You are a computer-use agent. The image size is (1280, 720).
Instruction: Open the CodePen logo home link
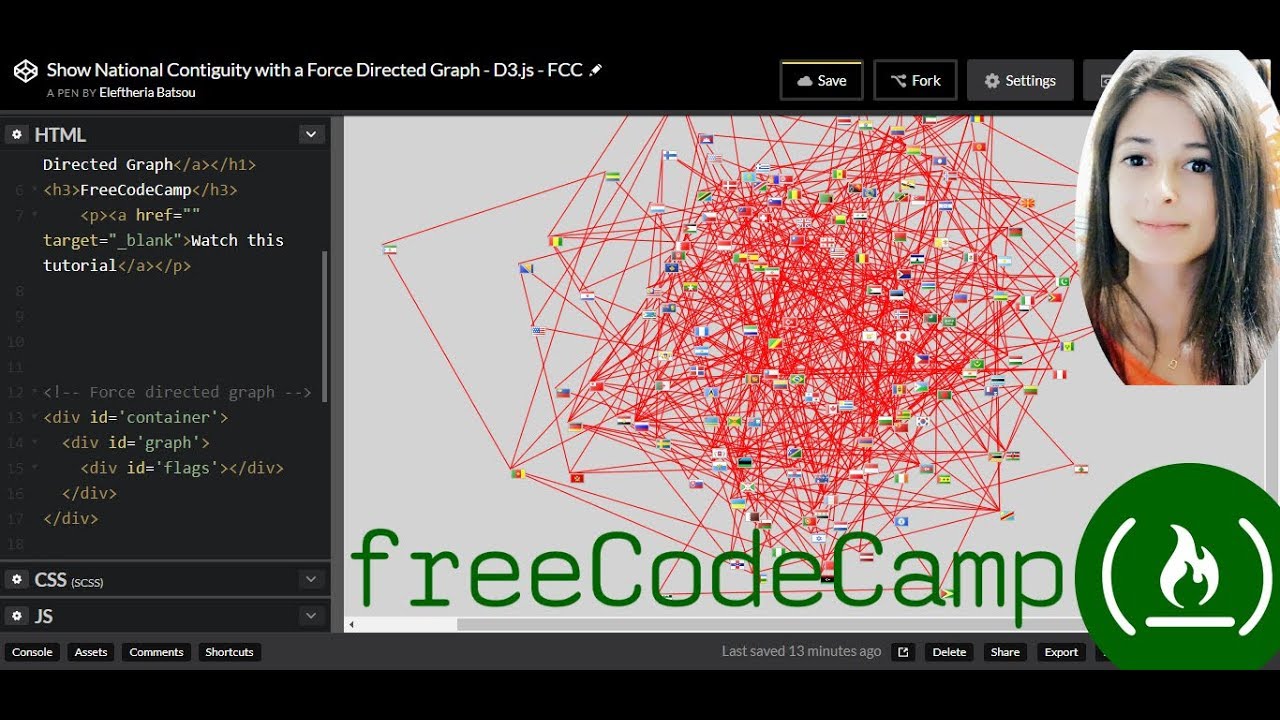[25, 71]
